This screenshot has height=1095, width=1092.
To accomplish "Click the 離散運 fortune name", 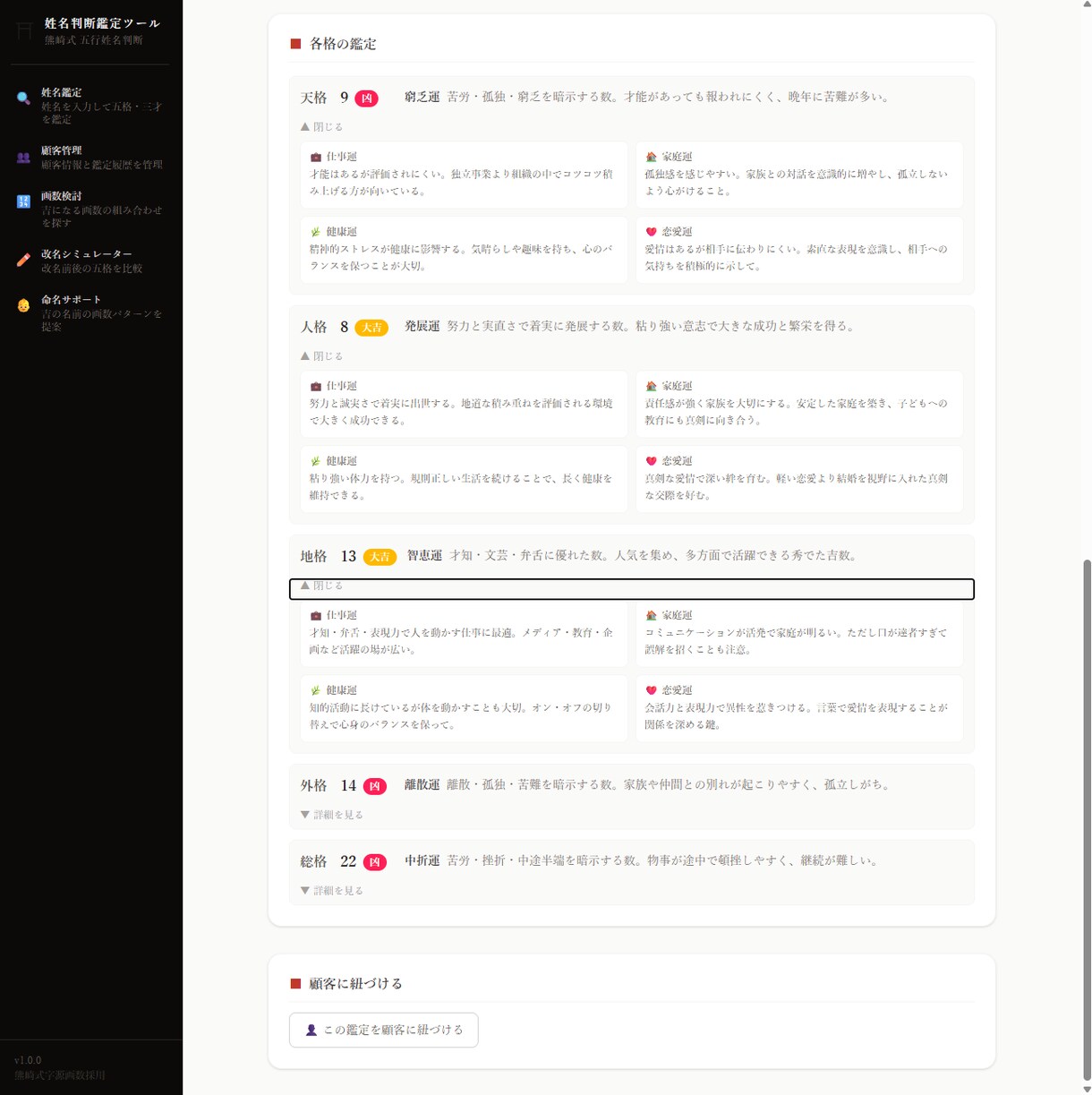I will 422,784.
